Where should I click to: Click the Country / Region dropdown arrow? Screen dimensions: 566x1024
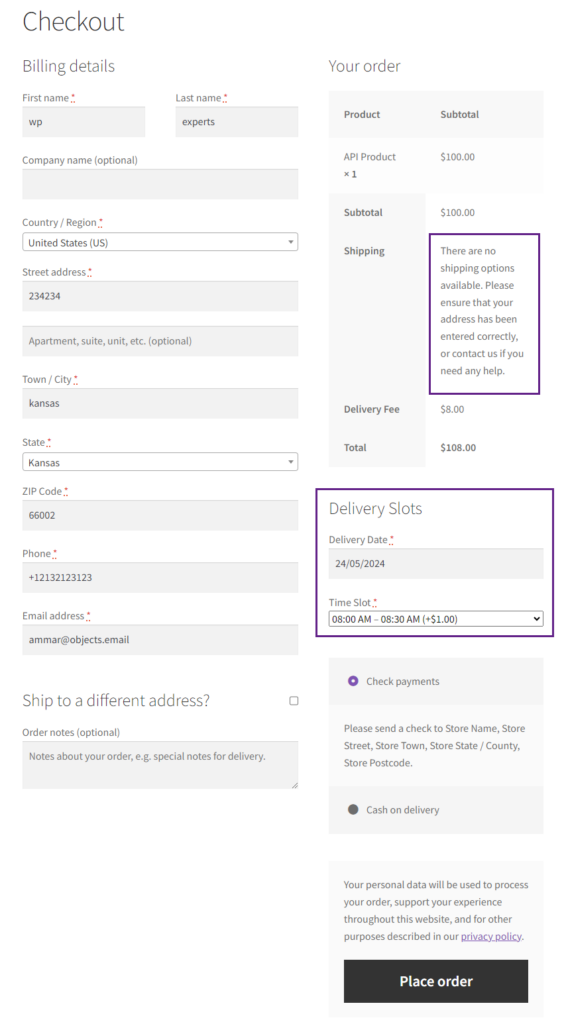(291, 242)
